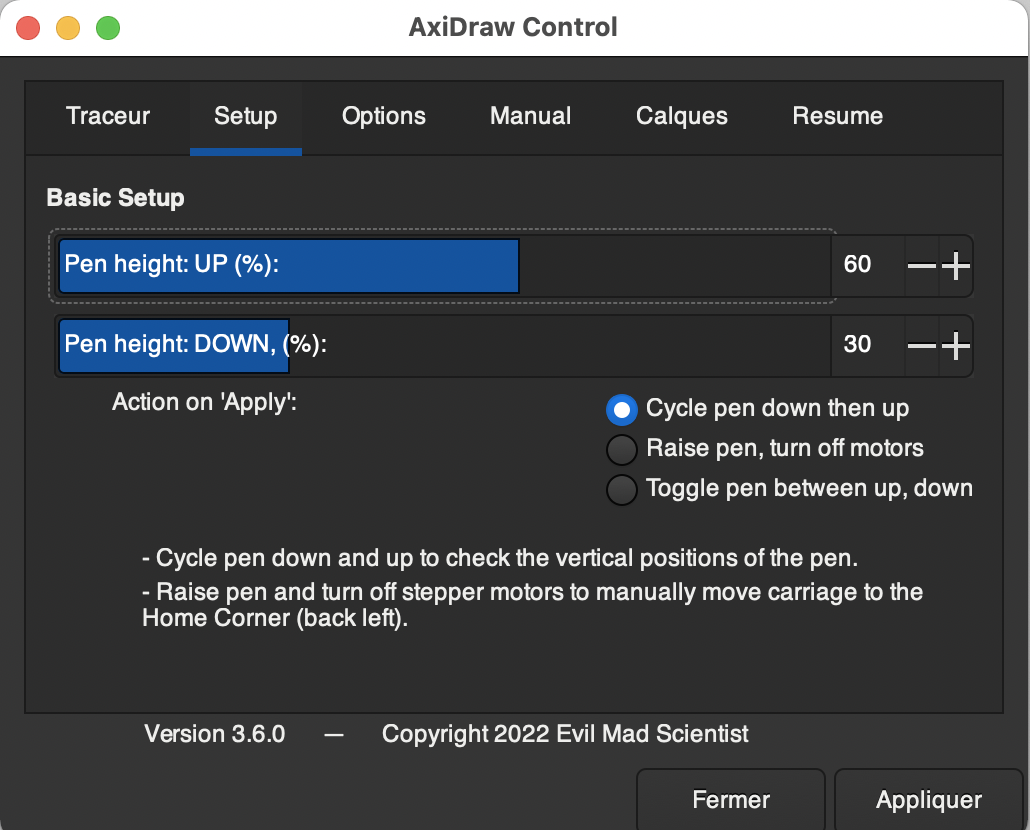Decrease Pen height DOWN with minus button
Viewport: 1030px width, 830px height.
[921, 345]
